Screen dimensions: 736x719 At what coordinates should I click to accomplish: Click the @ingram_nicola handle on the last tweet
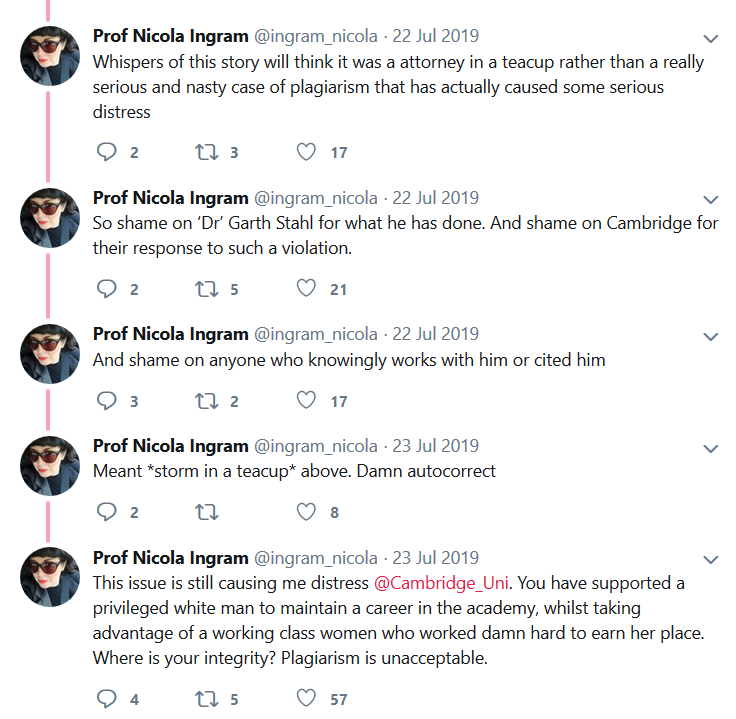316,558
